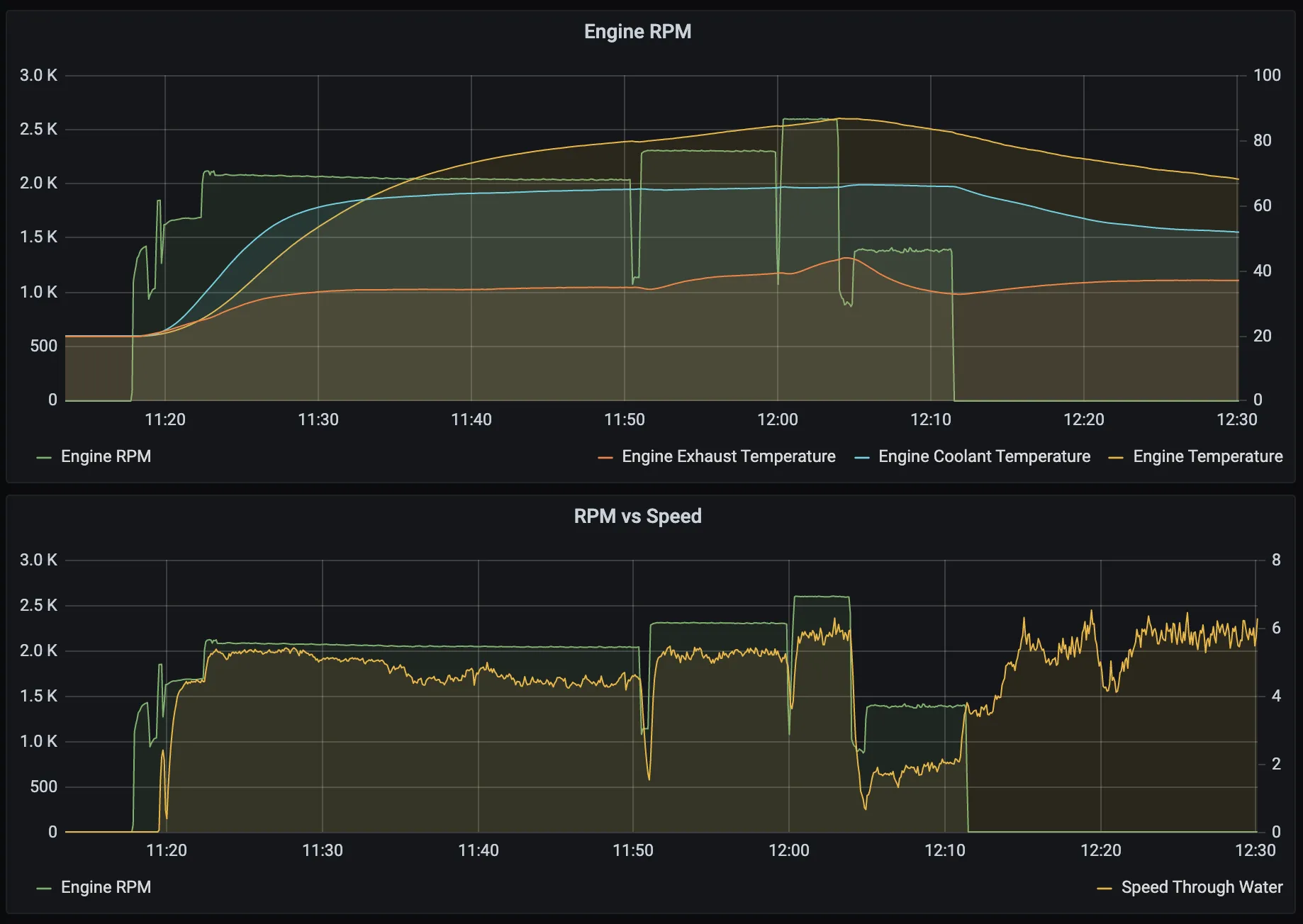The width and height of the screenshot is (1303, 924).
Task: Toggle Speed Through Water legend entry
Action: coord(1202,887)
